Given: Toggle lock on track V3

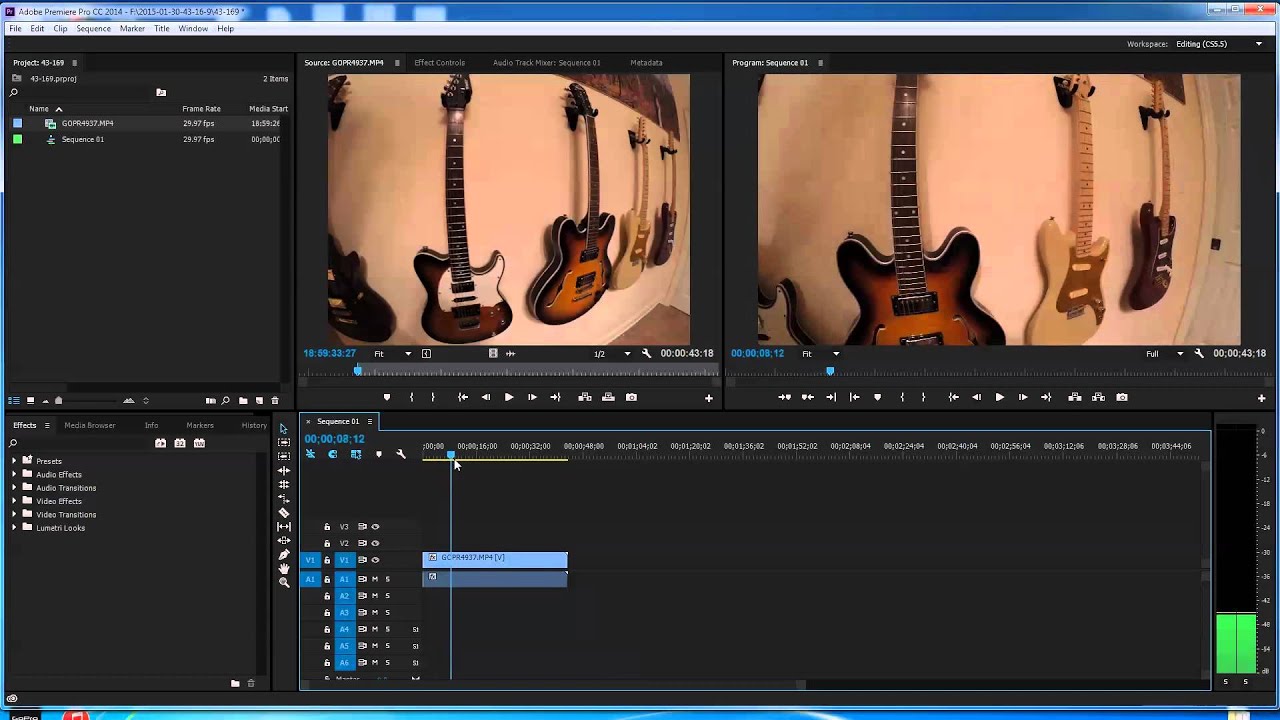Looking at the screenshot, I should pyautogui.click(x=327, y=527).
